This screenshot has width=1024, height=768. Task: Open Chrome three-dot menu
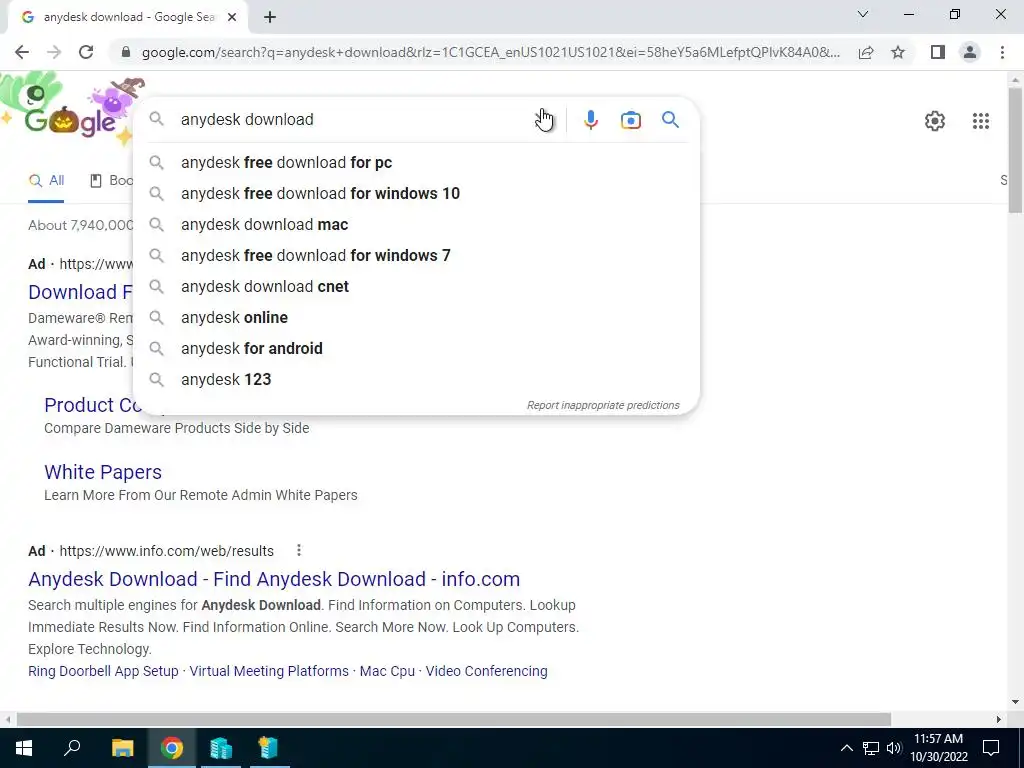pos(1002,52)
